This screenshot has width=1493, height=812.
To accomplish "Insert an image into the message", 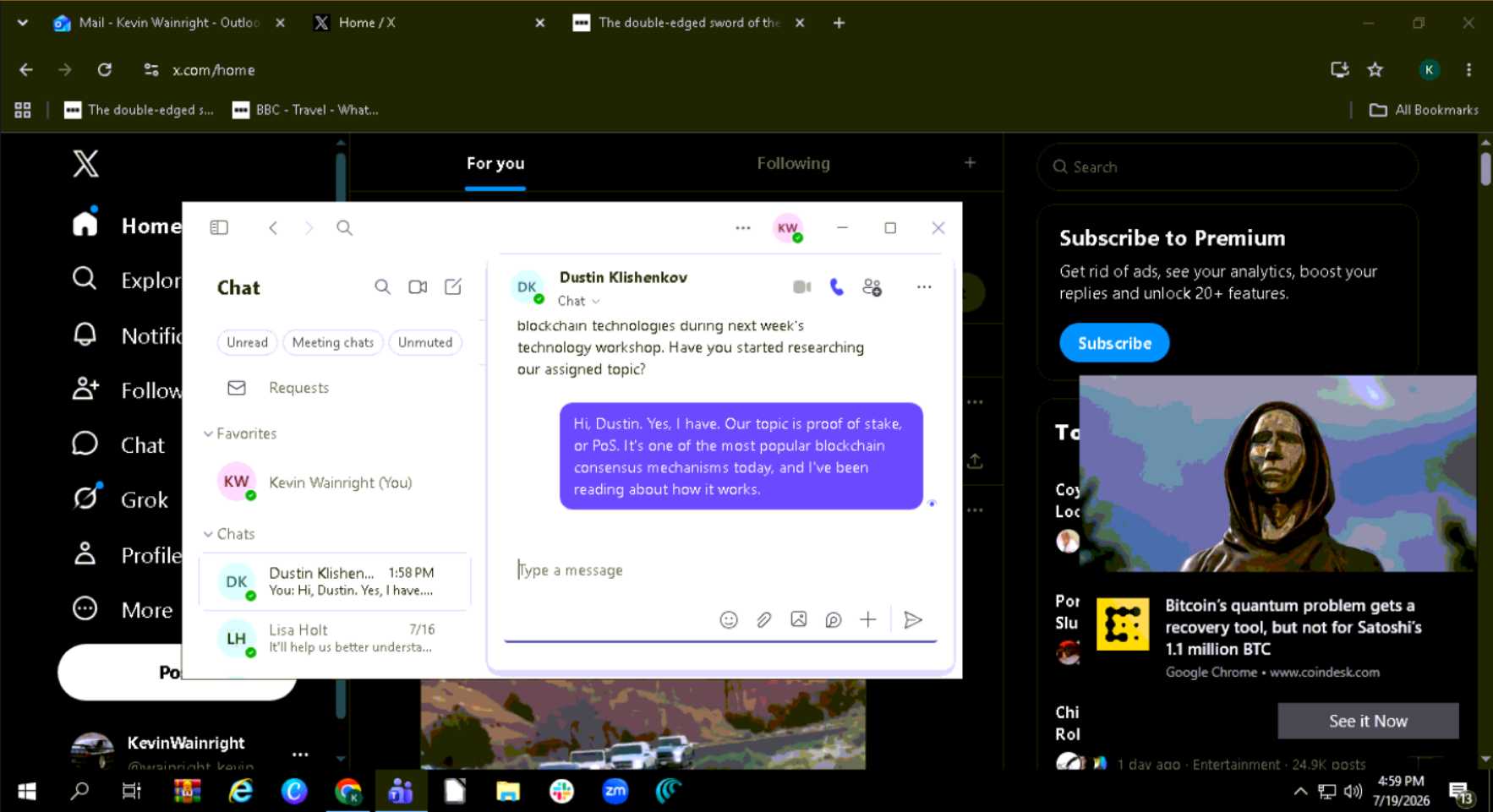I will point(798,620).
